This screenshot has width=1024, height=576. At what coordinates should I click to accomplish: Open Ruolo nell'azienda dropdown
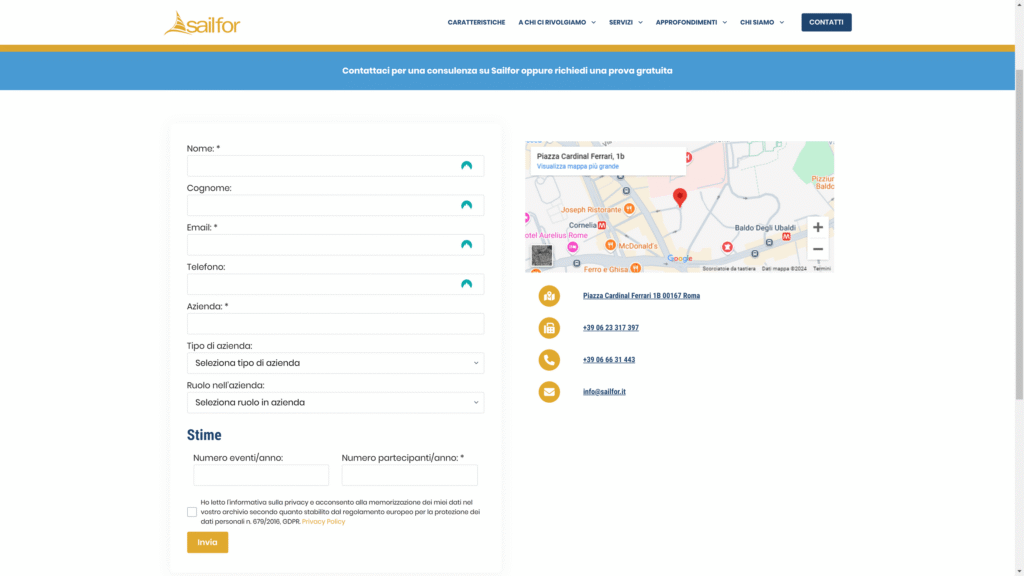click(336, 402)
